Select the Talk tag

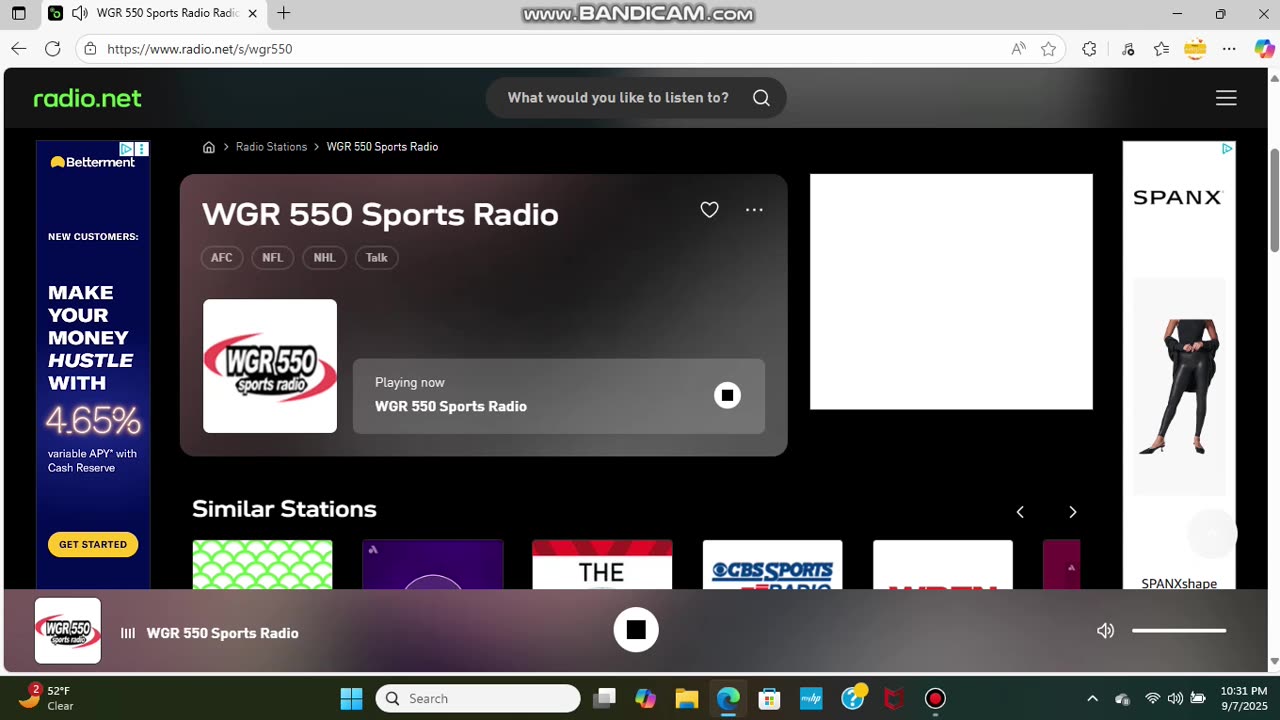(x=376, y=258)
